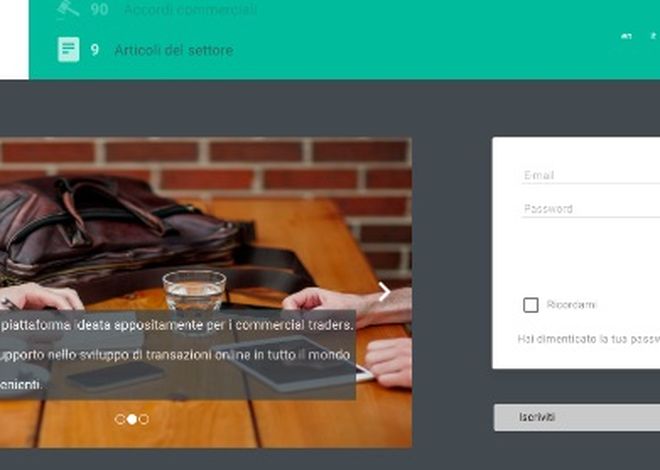Click the Ricordami label text
The height and width of the screenshot is (470, 660).
[571, 304]
